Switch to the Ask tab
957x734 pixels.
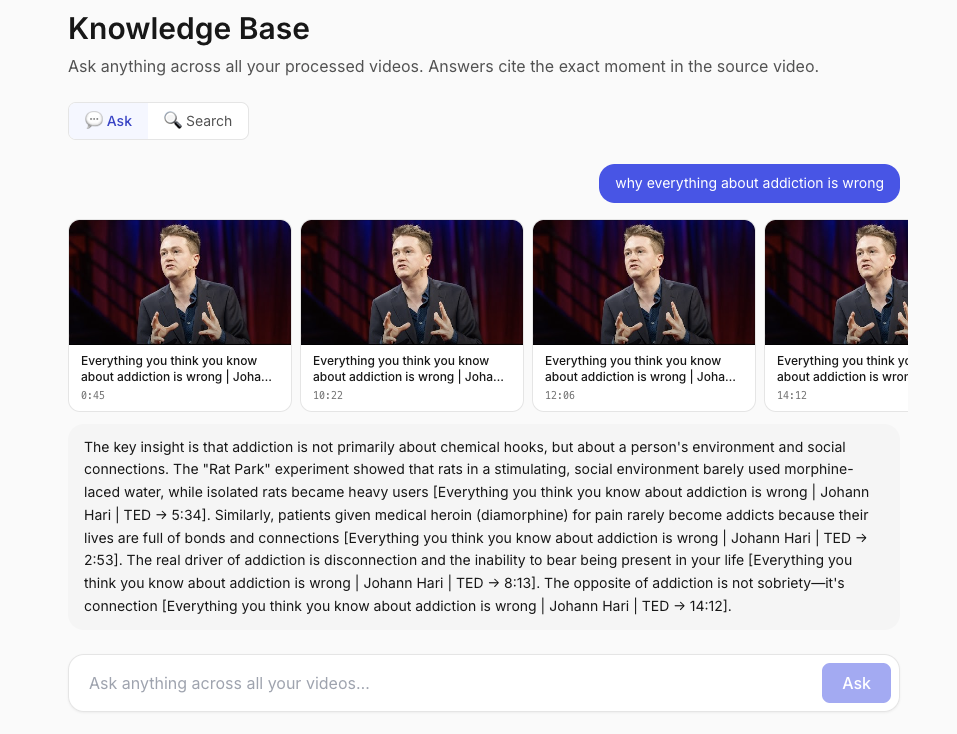tap(109, 121)
